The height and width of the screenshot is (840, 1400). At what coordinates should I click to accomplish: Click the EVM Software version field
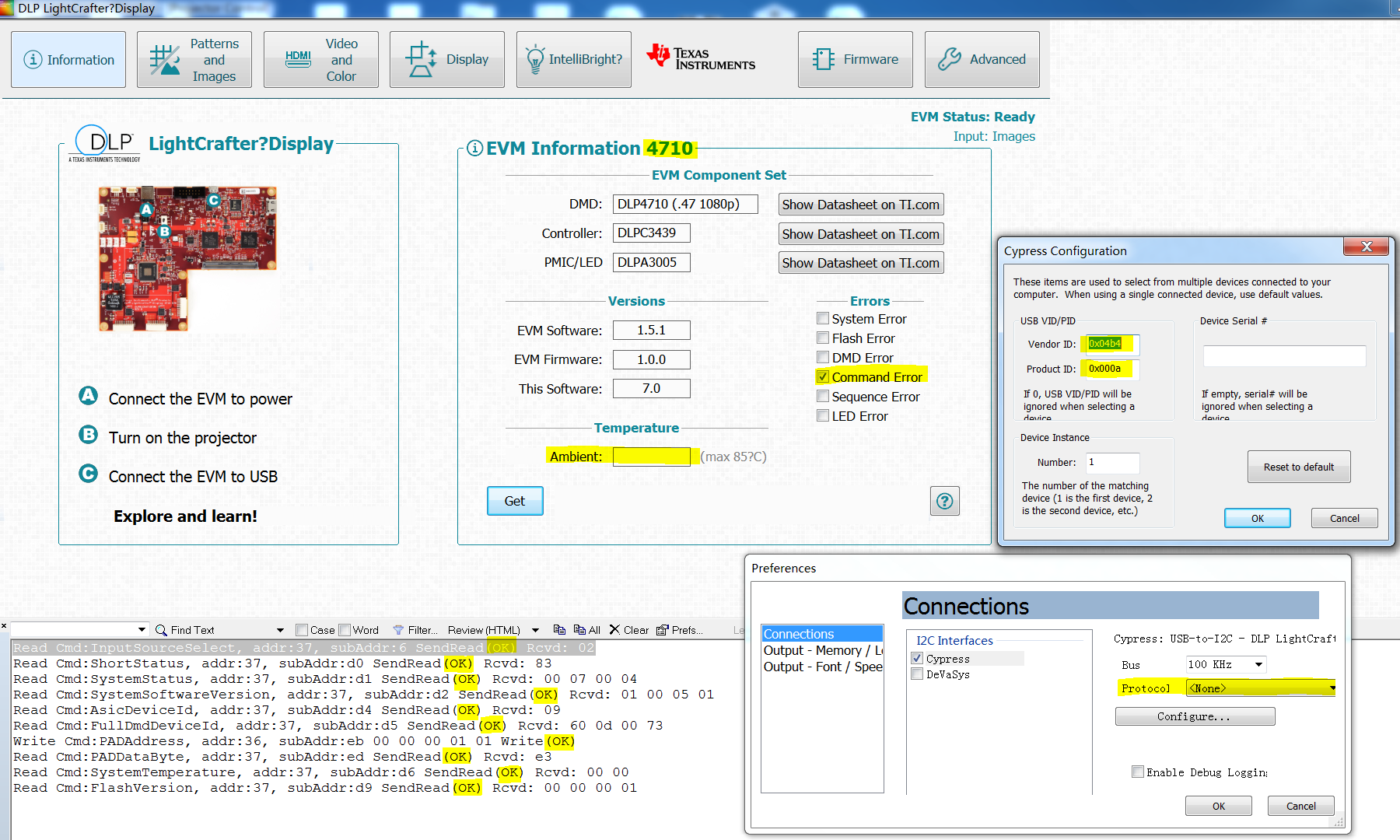(652, 331)
